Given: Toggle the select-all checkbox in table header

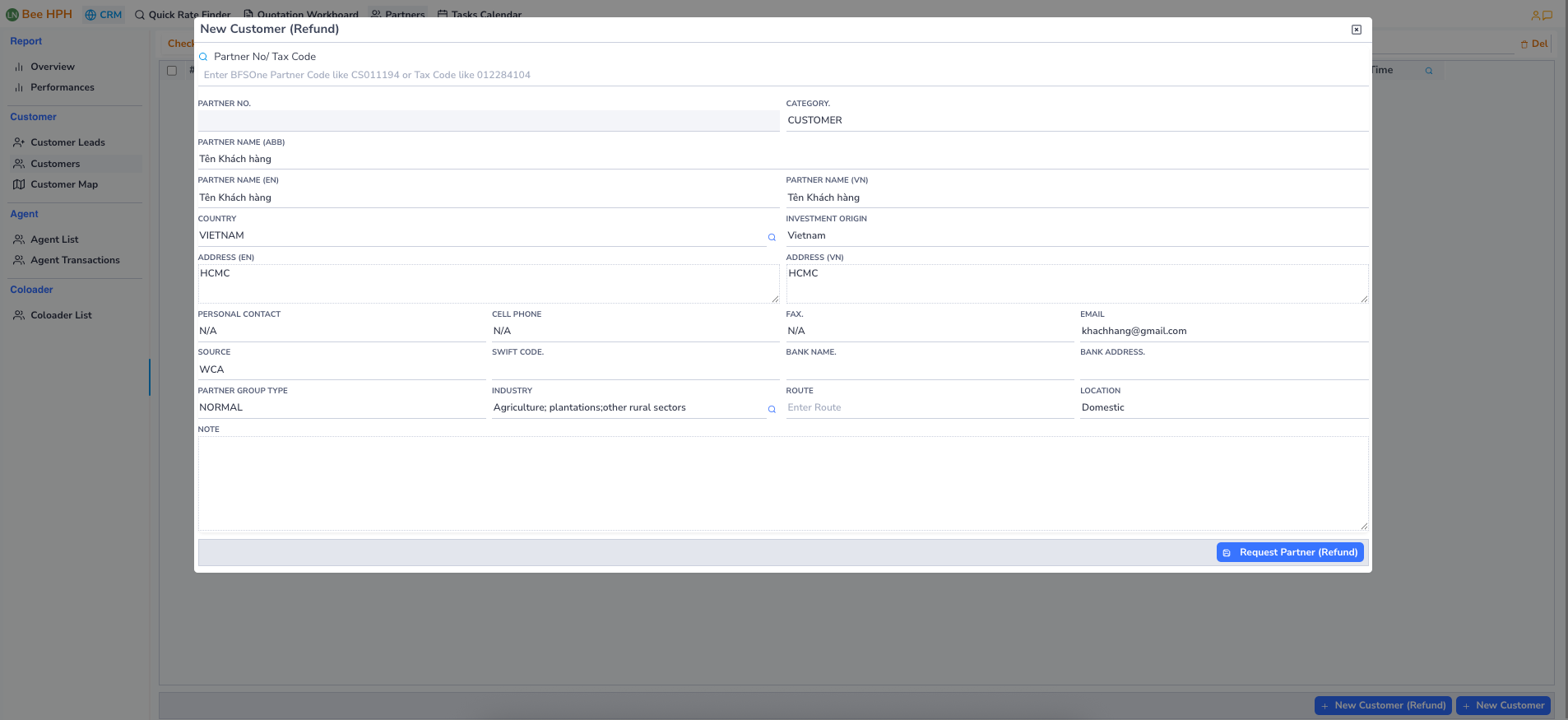Looking at the screenshot, I should (172, 71).
